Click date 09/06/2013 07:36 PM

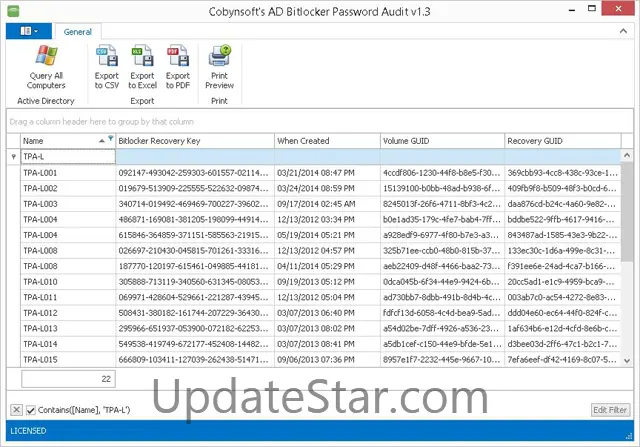point(316,359)
